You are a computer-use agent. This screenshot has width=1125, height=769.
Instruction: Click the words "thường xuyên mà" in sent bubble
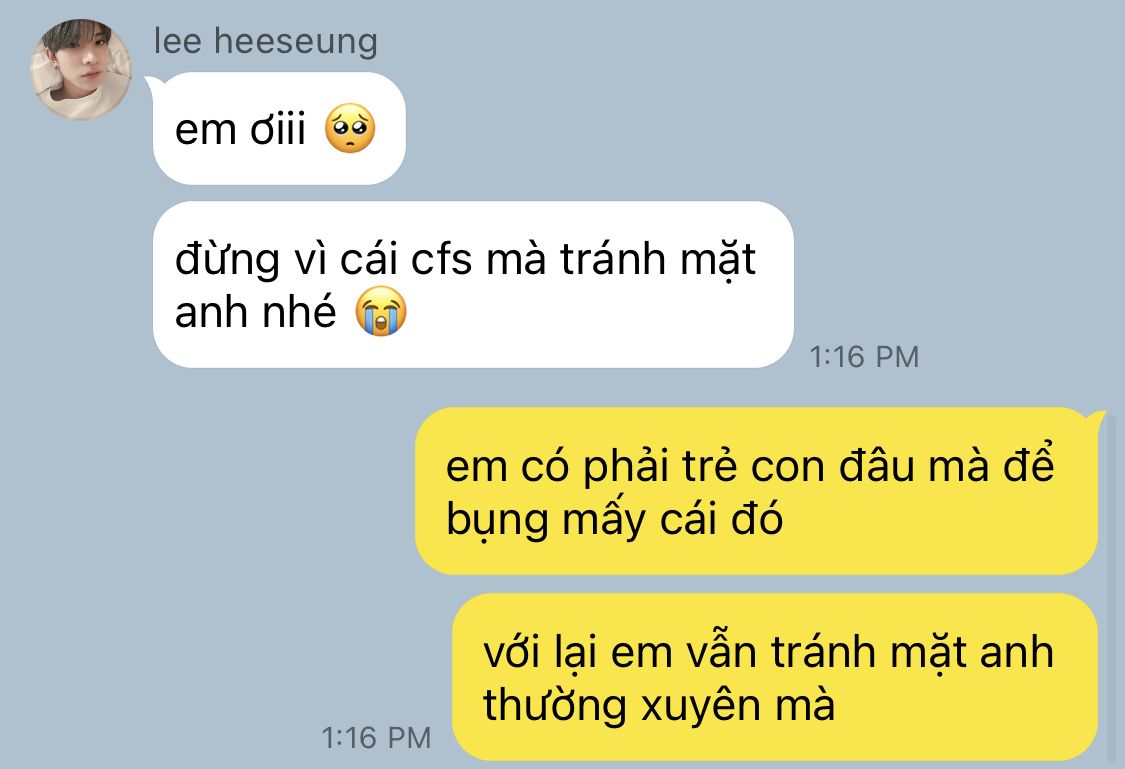point(659,705)
